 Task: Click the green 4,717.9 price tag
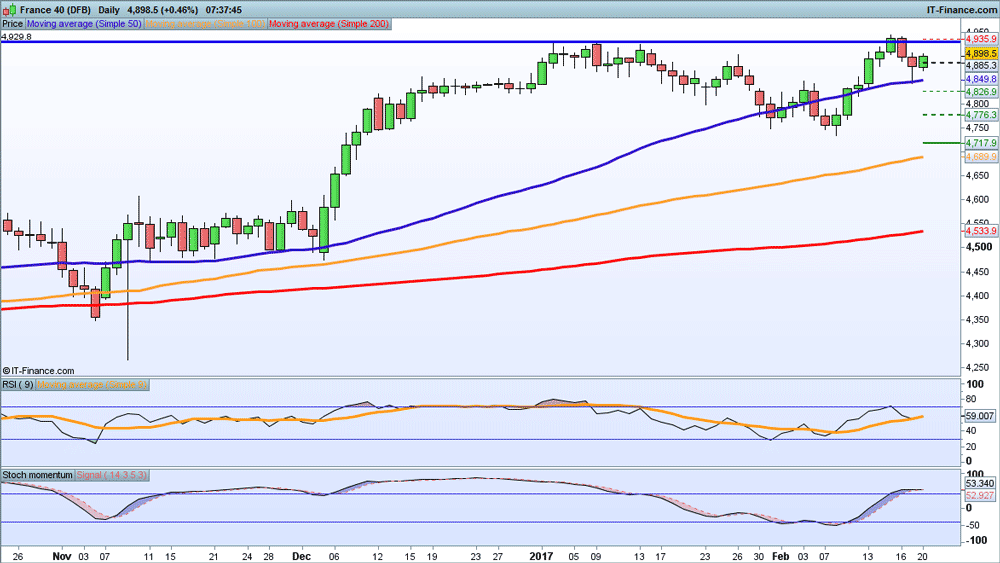click(x=981, y=143)
